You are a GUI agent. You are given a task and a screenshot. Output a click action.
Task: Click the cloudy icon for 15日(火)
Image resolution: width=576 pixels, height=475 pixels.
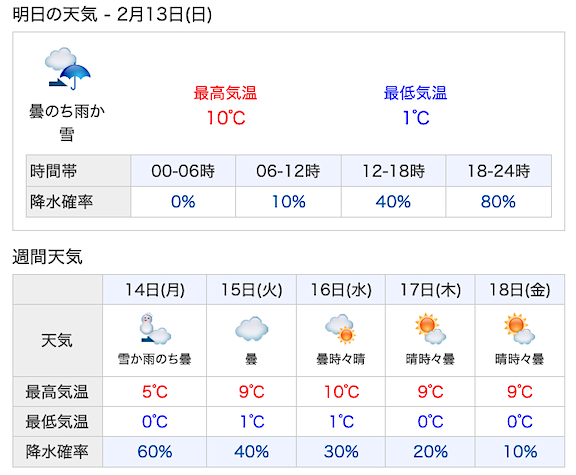coord(252,329)
